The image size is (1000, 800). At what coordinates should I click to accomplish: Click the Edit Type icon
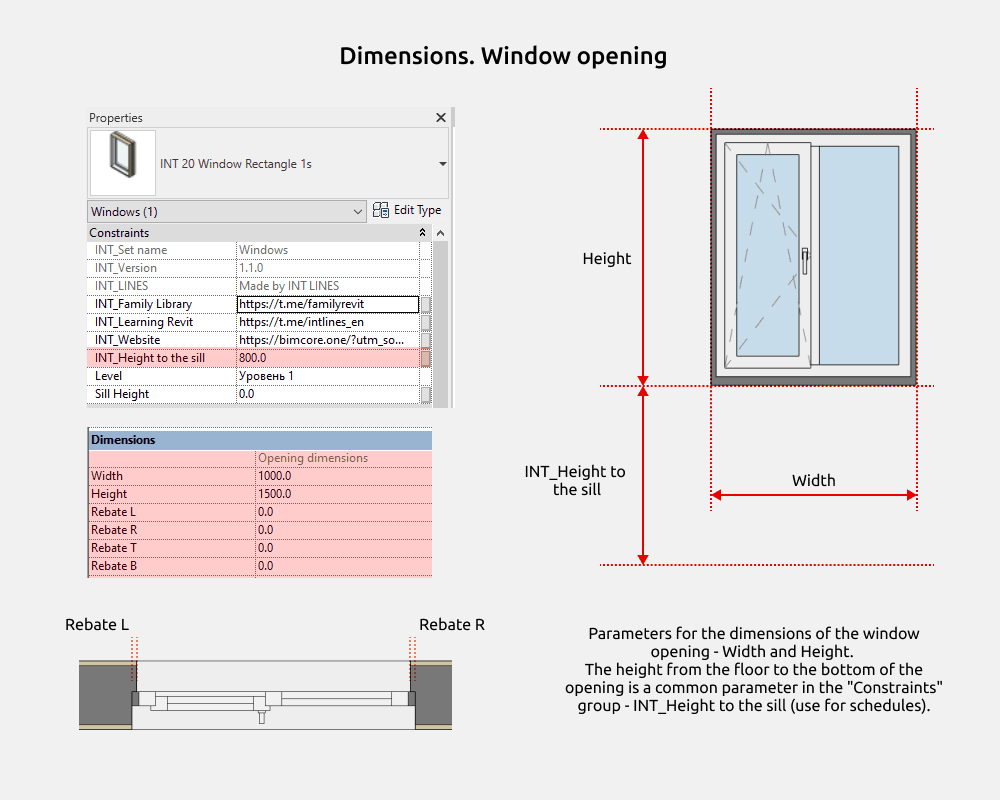click(x=381, y=210)
